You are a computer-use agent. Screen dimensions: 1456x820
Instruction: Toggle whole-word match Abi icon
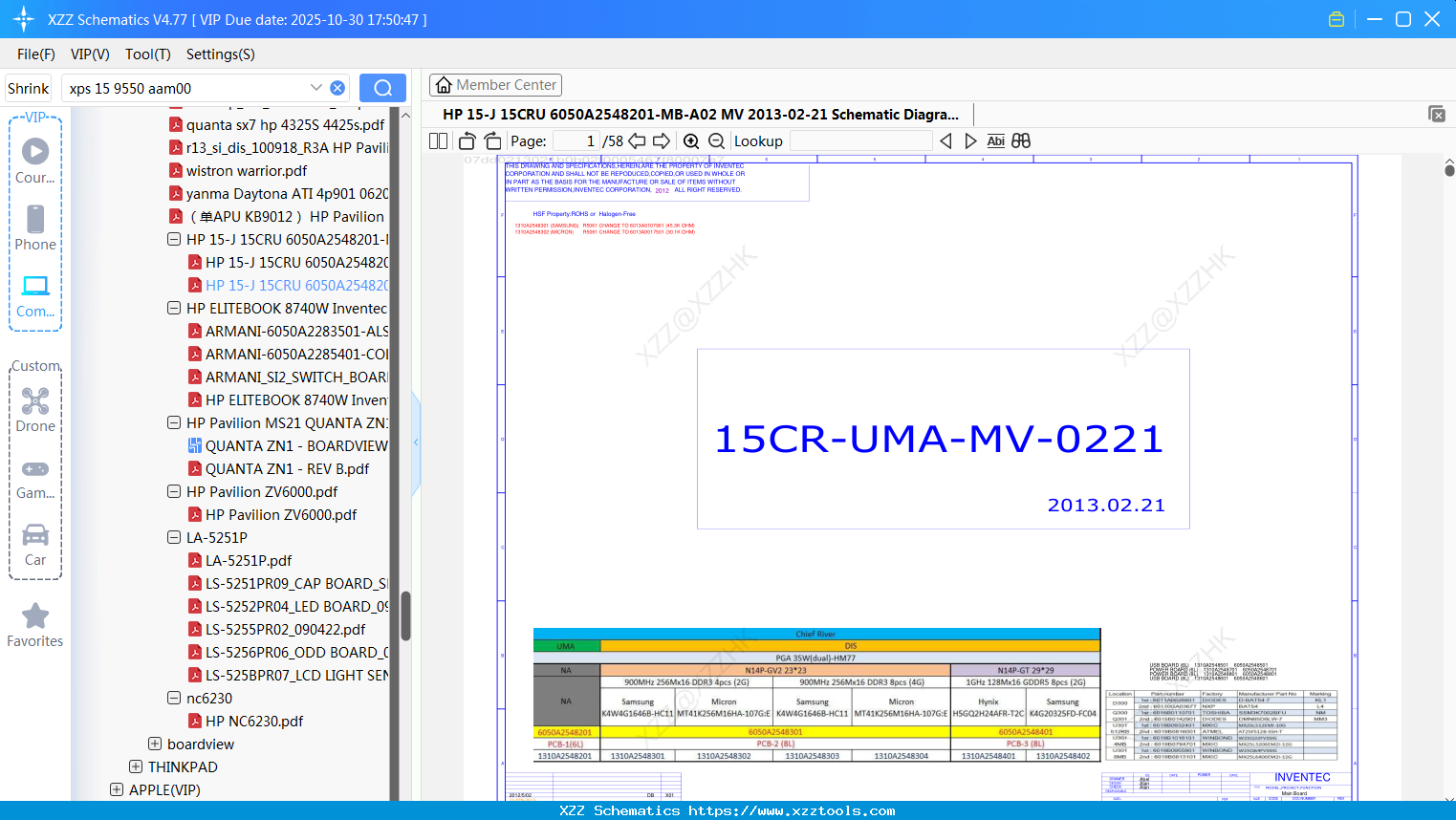coord(995,140)
